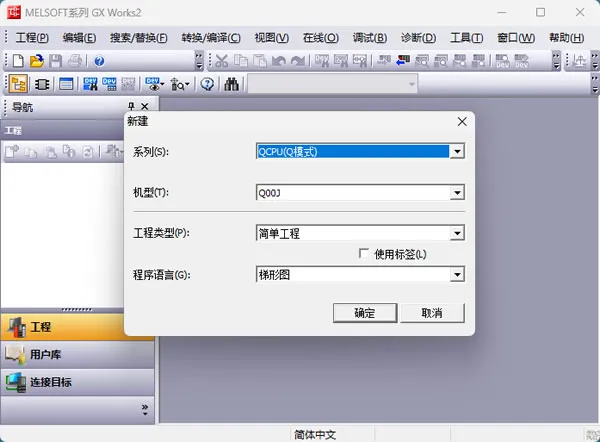Open the 在线(O) menu

tap(321, 38)
